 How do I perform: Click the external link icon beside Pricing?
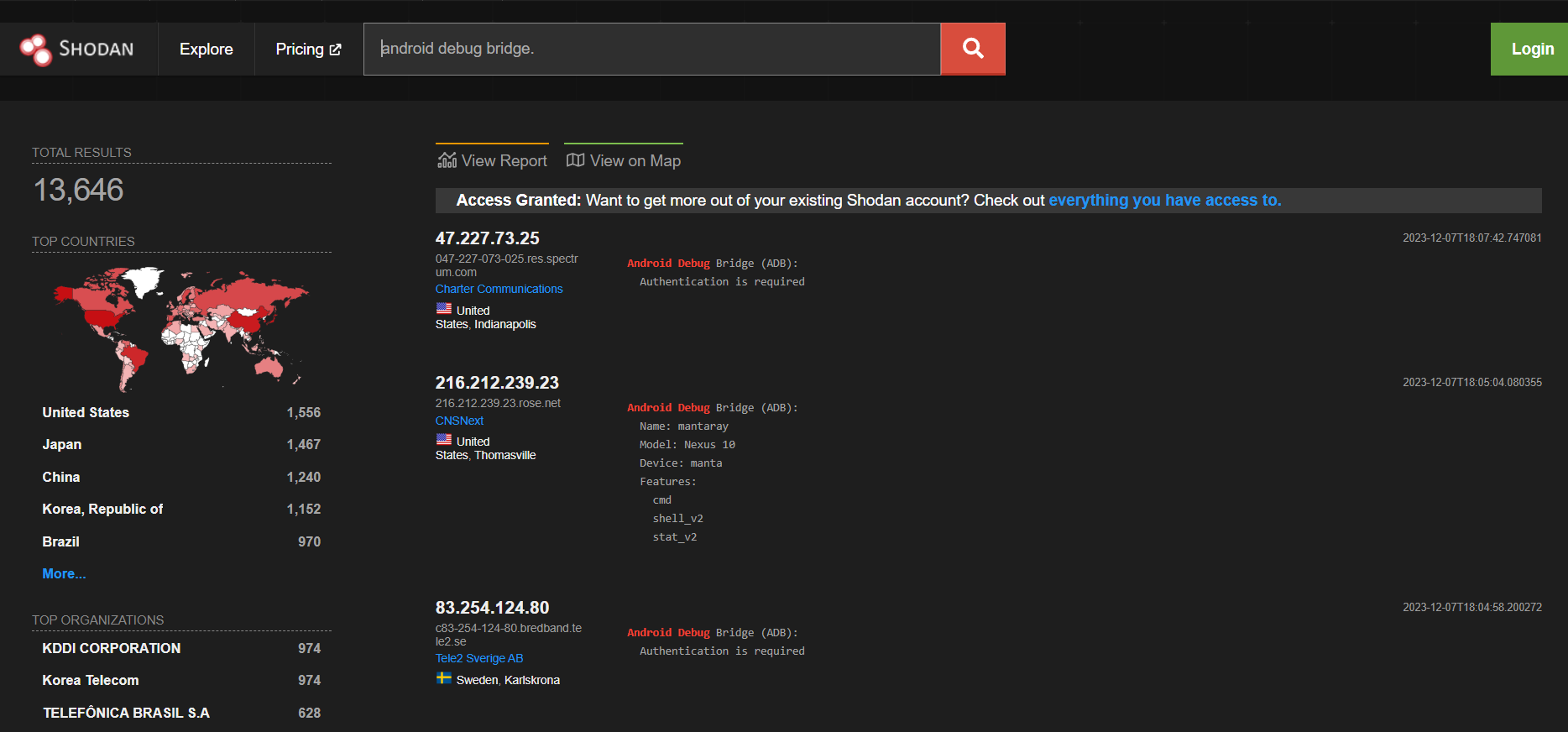pos(336,50)
